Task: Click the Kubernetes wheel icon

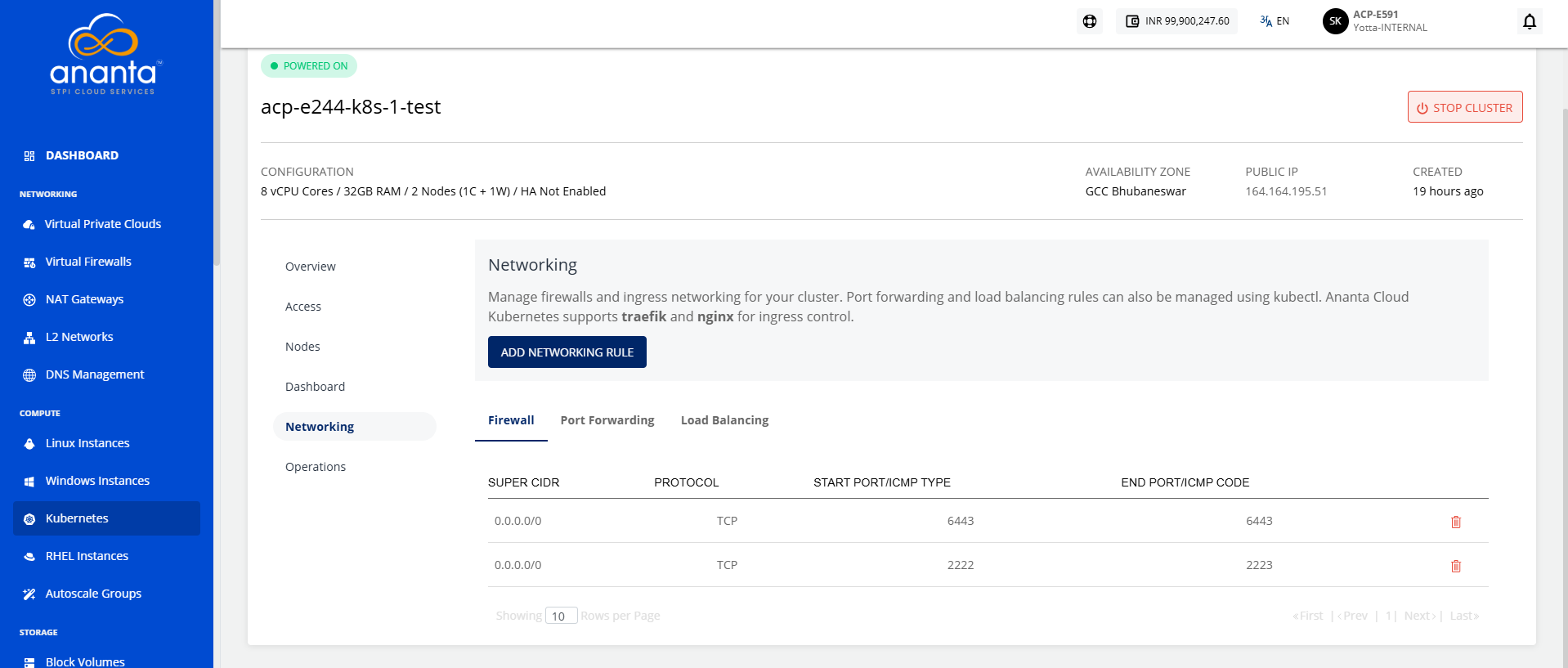Action: pyautogui.click(x=29, y=519)
